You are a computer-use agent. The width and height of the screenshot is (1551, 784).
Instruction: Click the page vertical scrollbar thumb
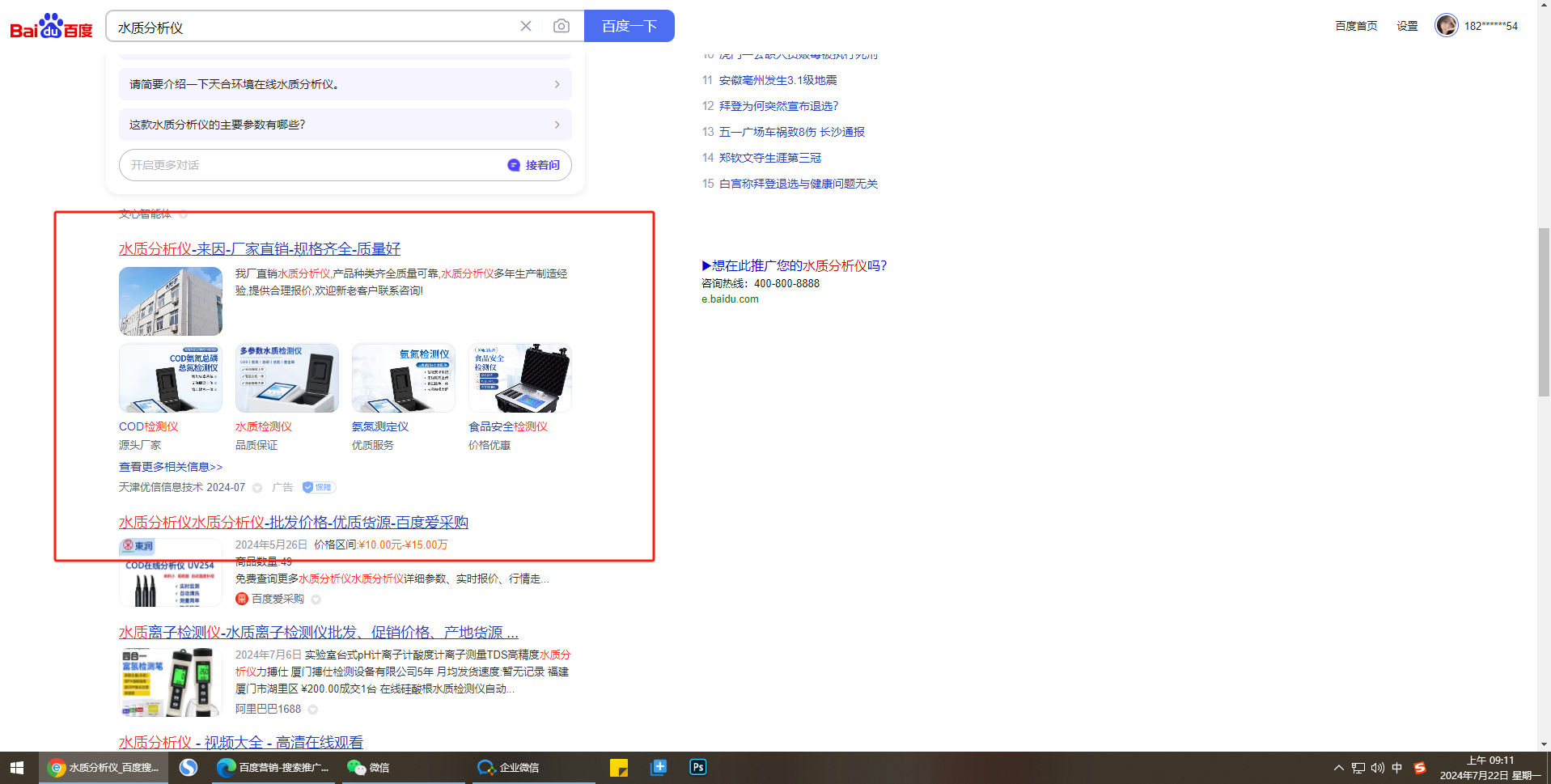1544,312
